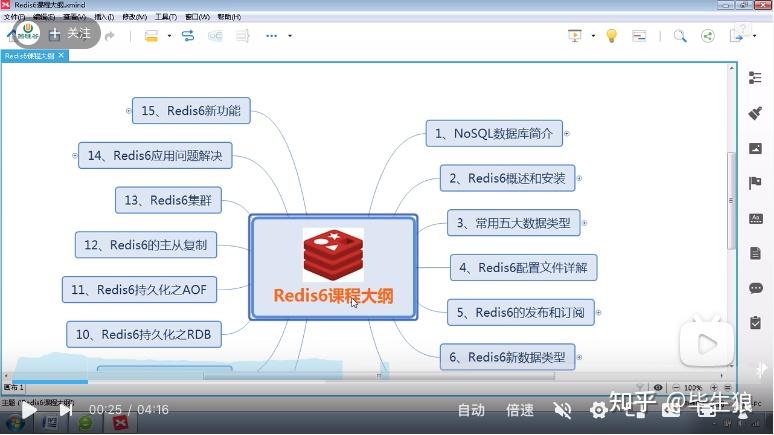Open the format brush panel icon
Image resolution: width=774 pixels, height=435 pixels.
pos(755,113)
